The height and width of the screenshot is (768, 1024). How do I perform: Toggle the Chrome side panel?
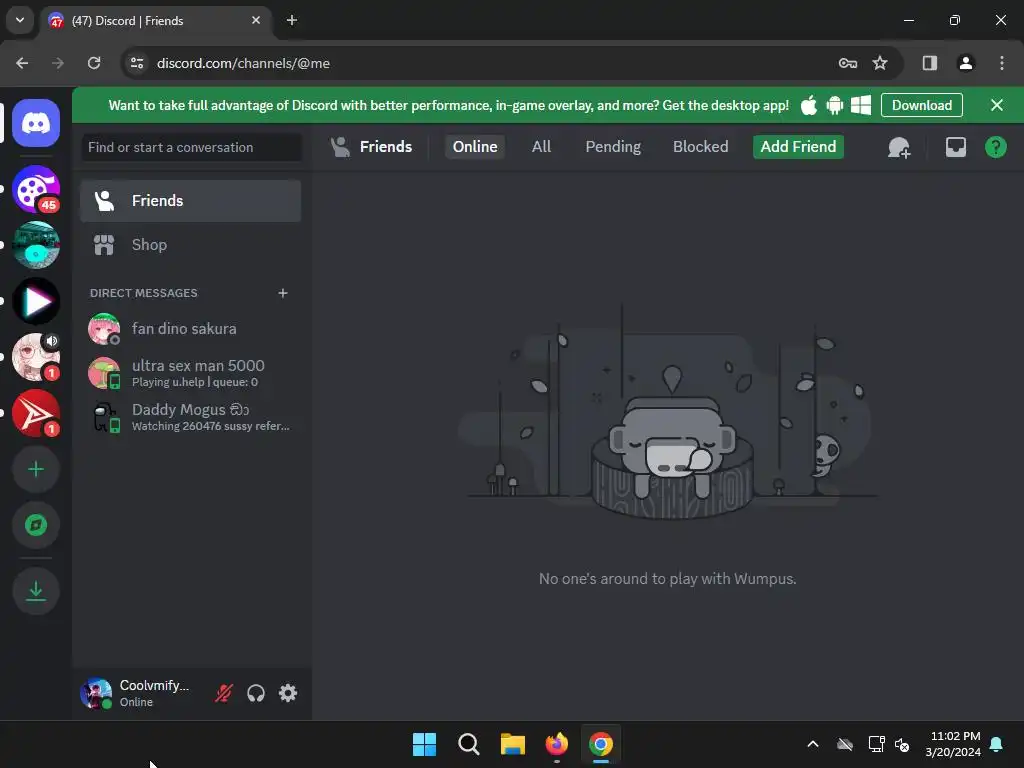pos(929,63)
